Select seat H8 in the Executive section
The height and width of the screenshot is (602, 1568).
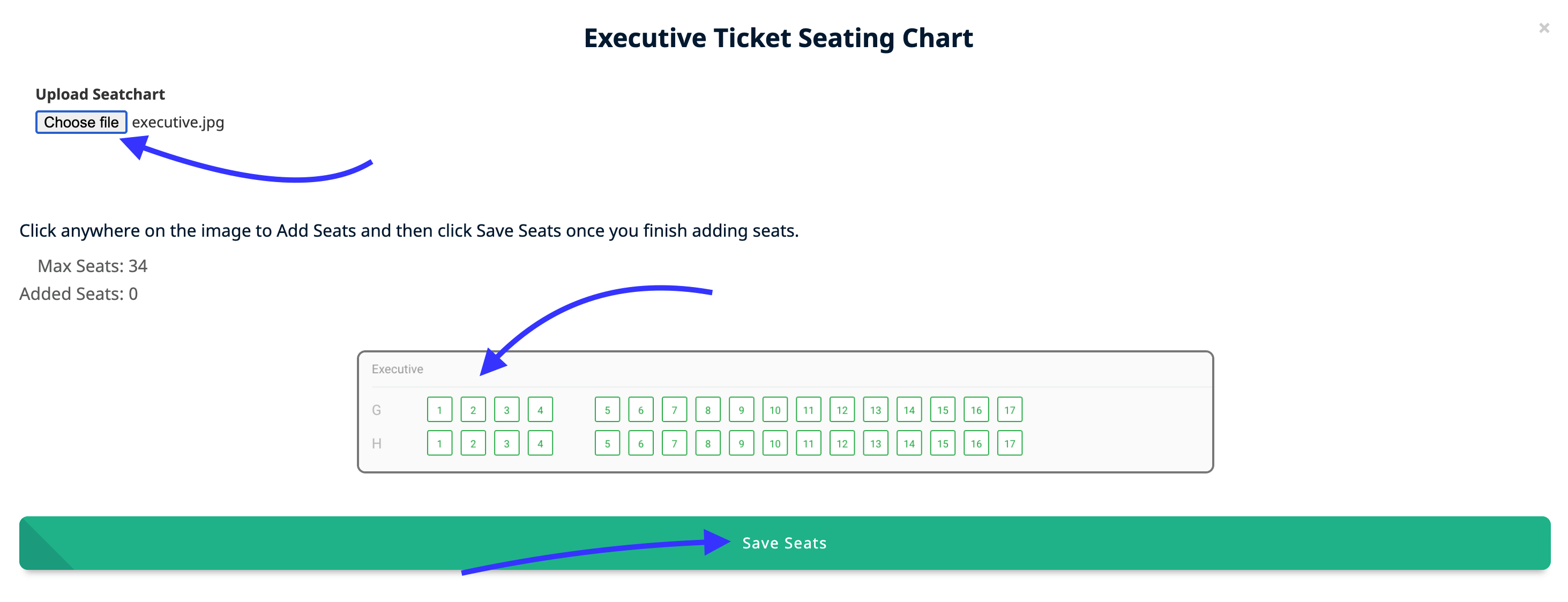707,443
